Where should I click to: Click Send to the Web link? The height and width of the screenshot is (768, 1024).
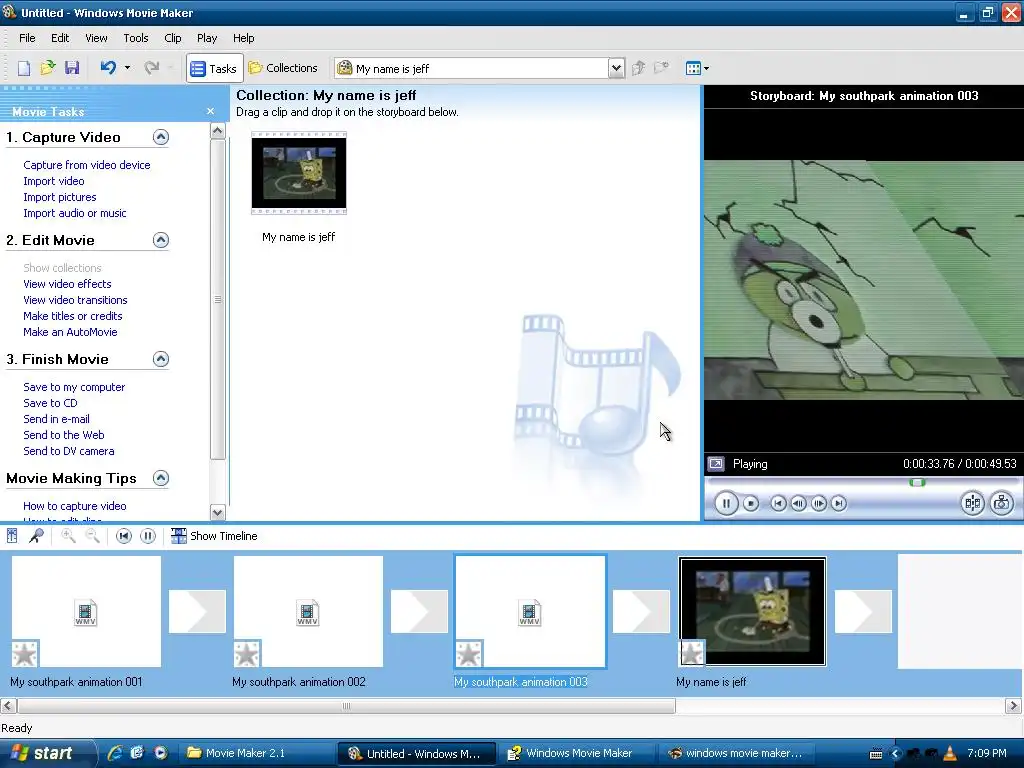tap(63, 435)
